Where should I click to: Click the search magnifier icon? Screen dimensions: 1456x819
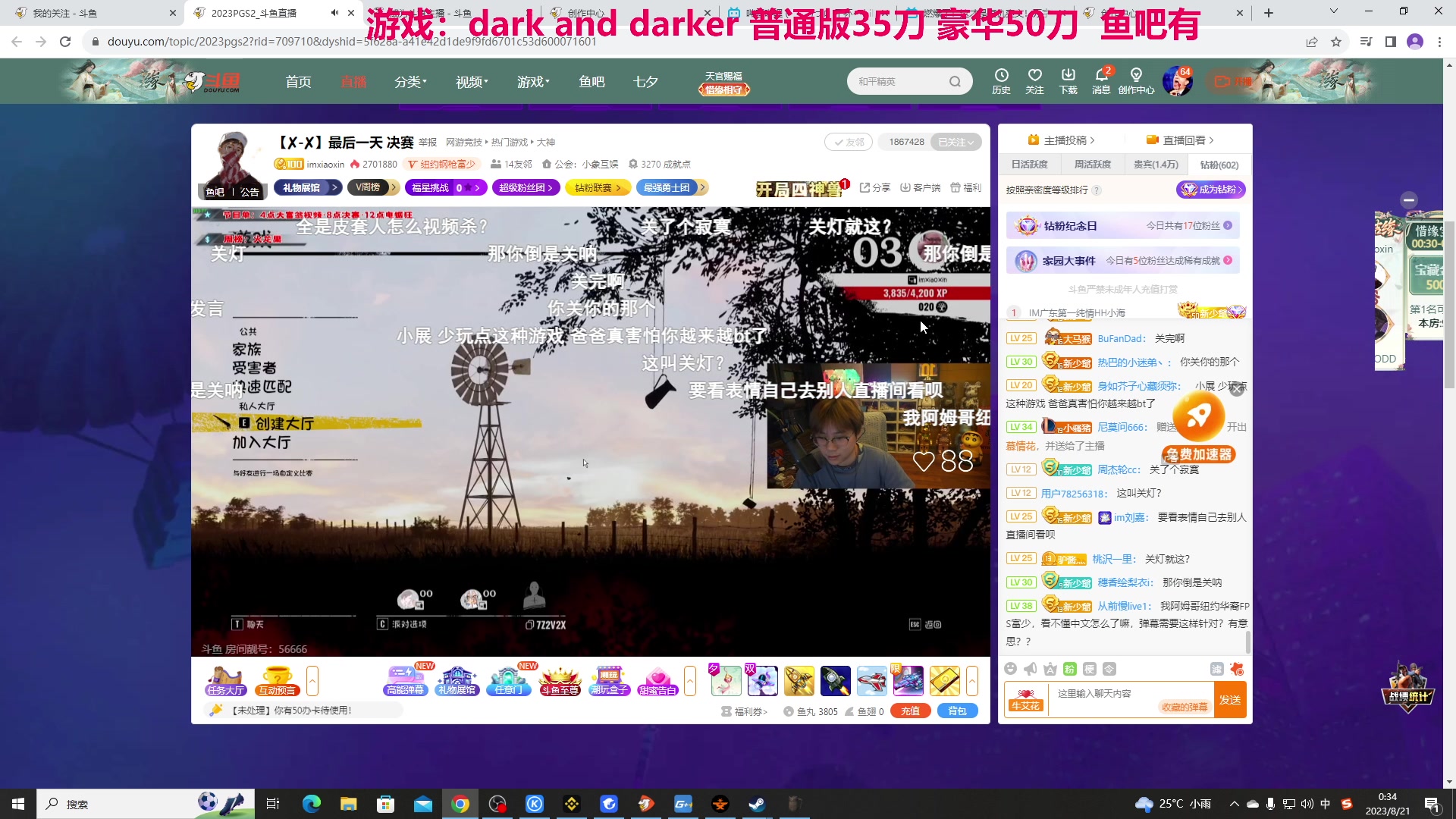[955, 81]
